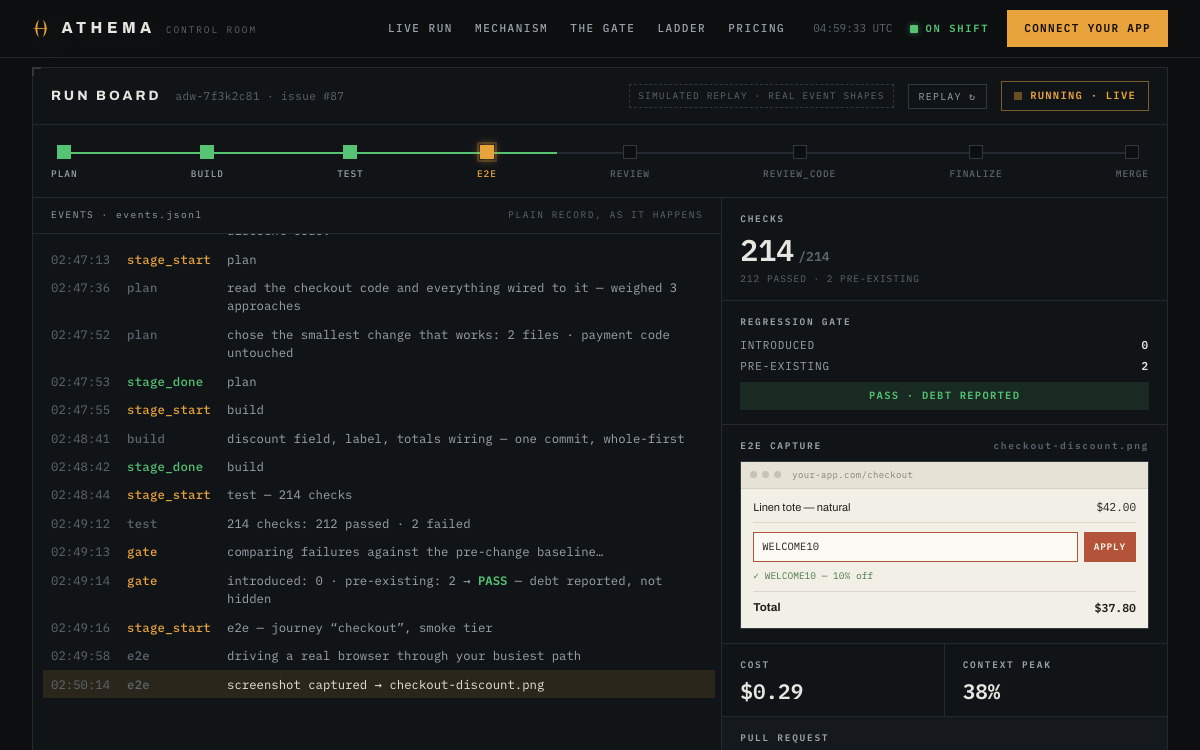
Task: Click the checkout-discount.png filename label
Action: 1071,446
